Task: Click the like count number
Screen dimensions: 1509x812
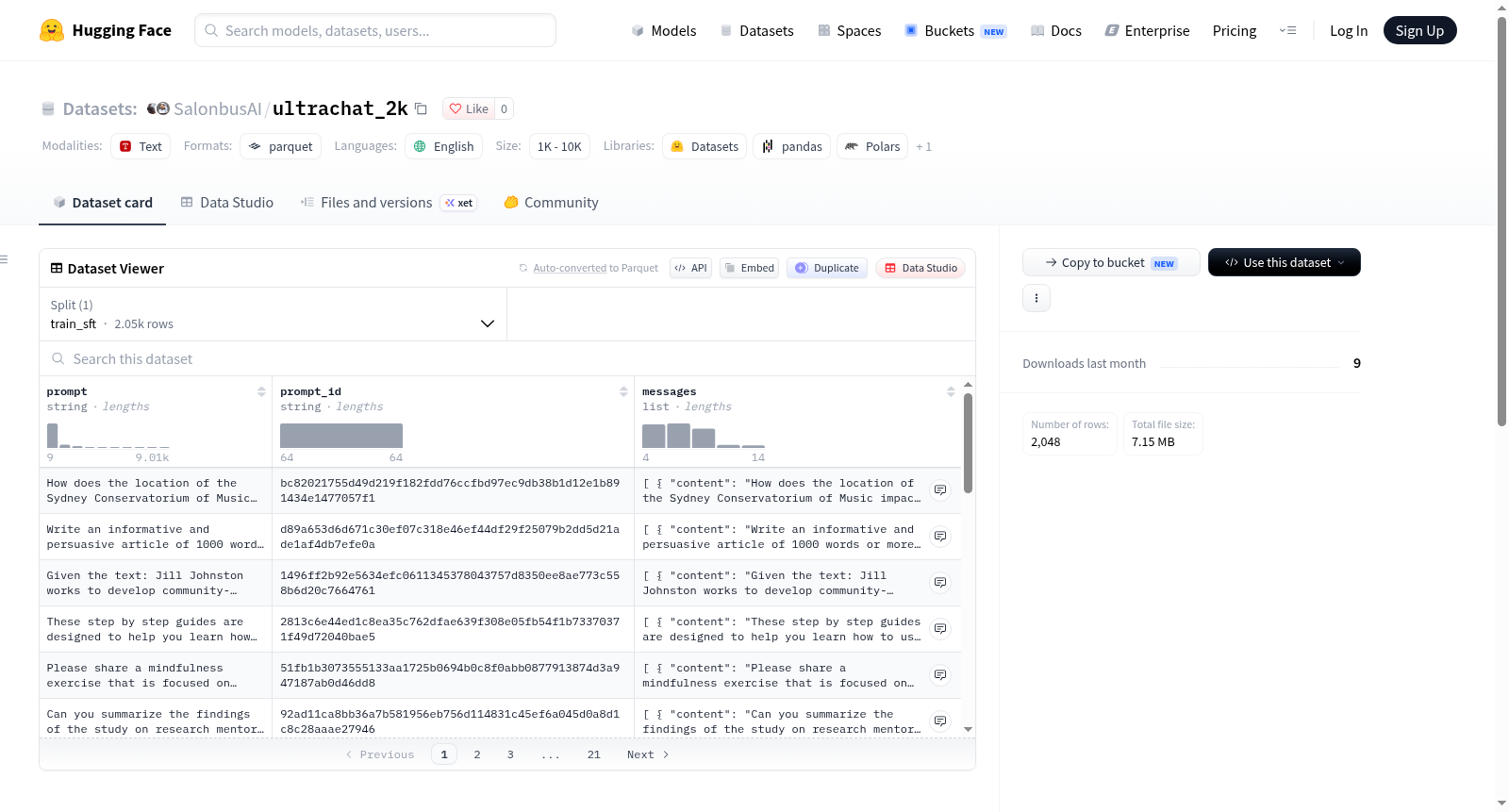Action: [505, 108]
